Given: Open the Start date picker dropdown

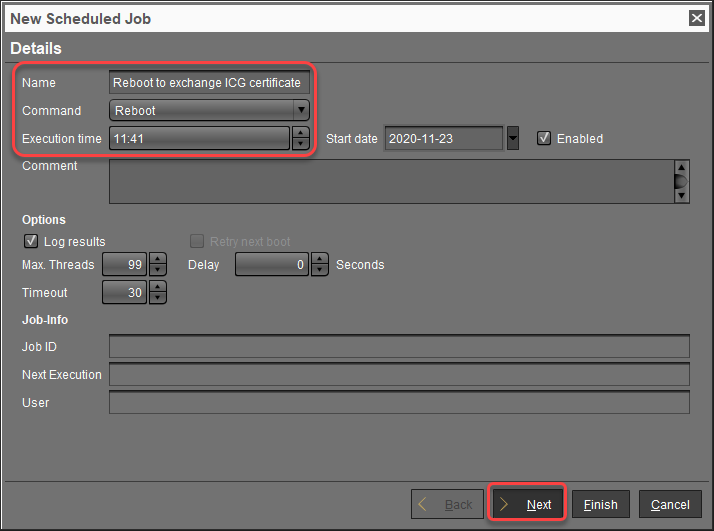Looking at the screenshot, I should tap(513, 139).
